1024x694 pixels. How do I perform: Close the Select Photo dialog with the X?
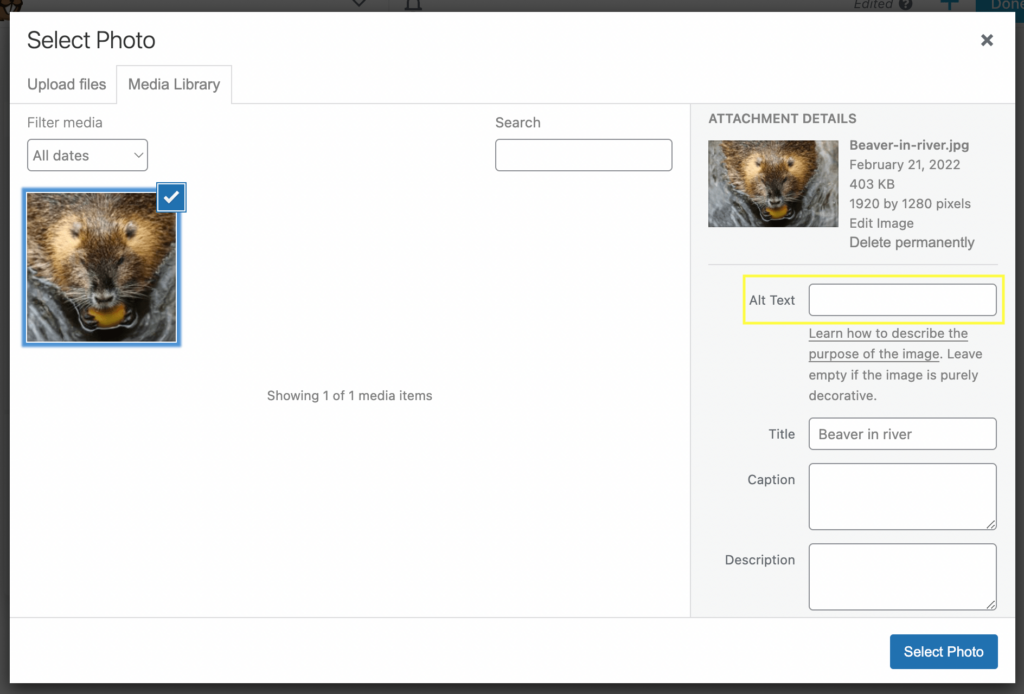click(x=987, y=40)
